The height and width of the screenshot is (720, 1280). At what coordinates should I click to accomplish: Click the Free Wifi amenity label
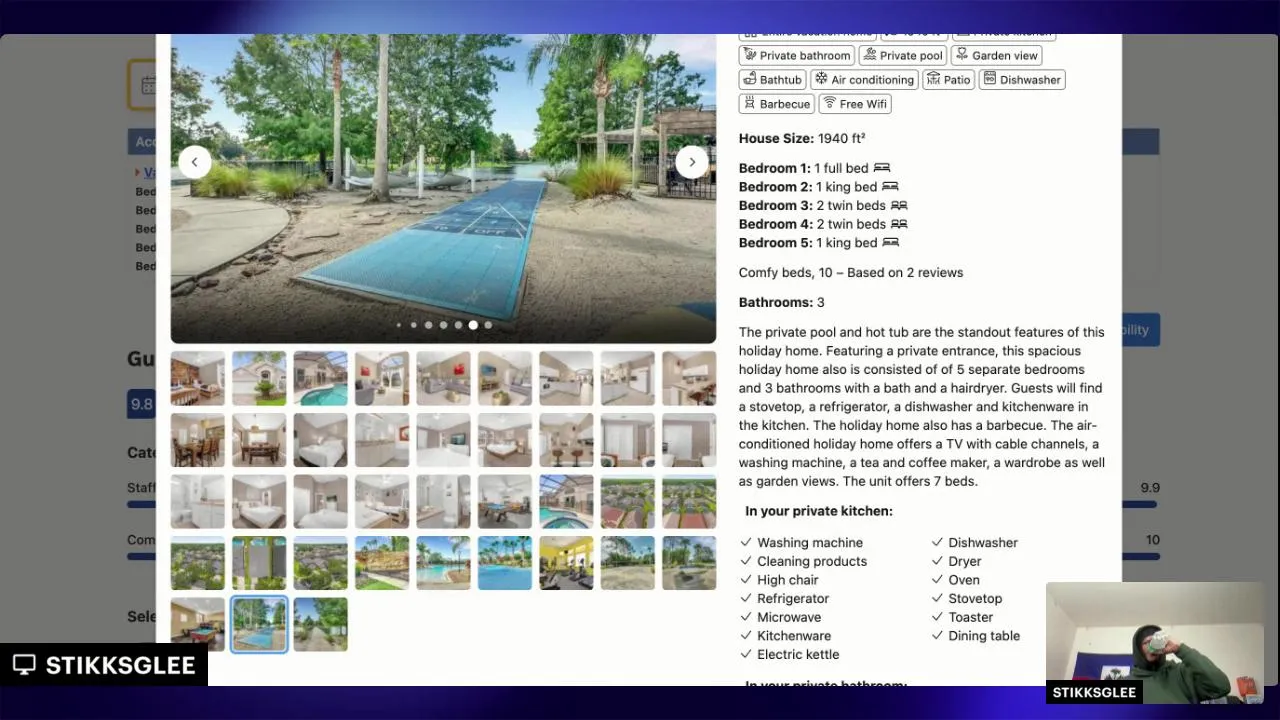tap(863, 104)
